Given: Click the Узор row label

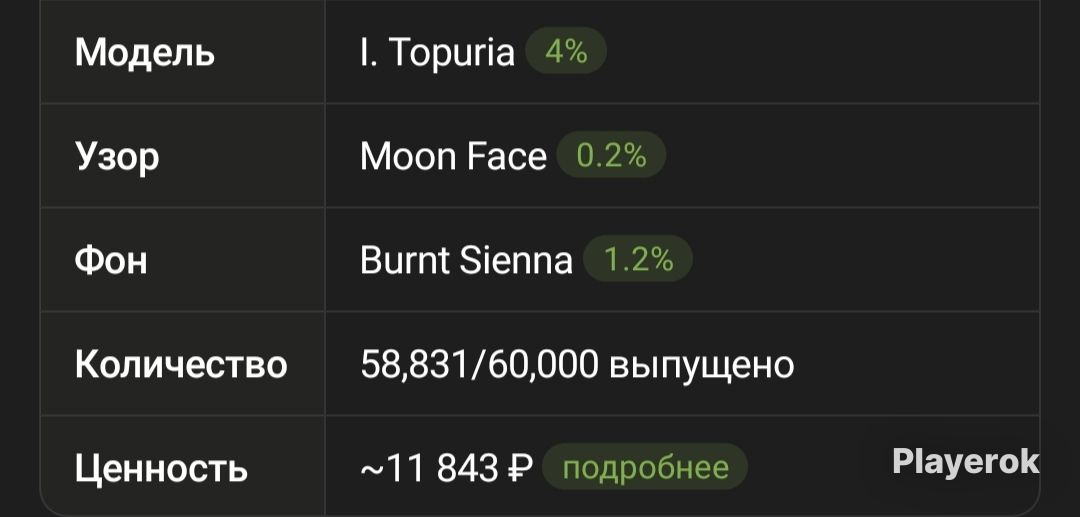Looking at the screenshot, I should click(x=117, y=158).
